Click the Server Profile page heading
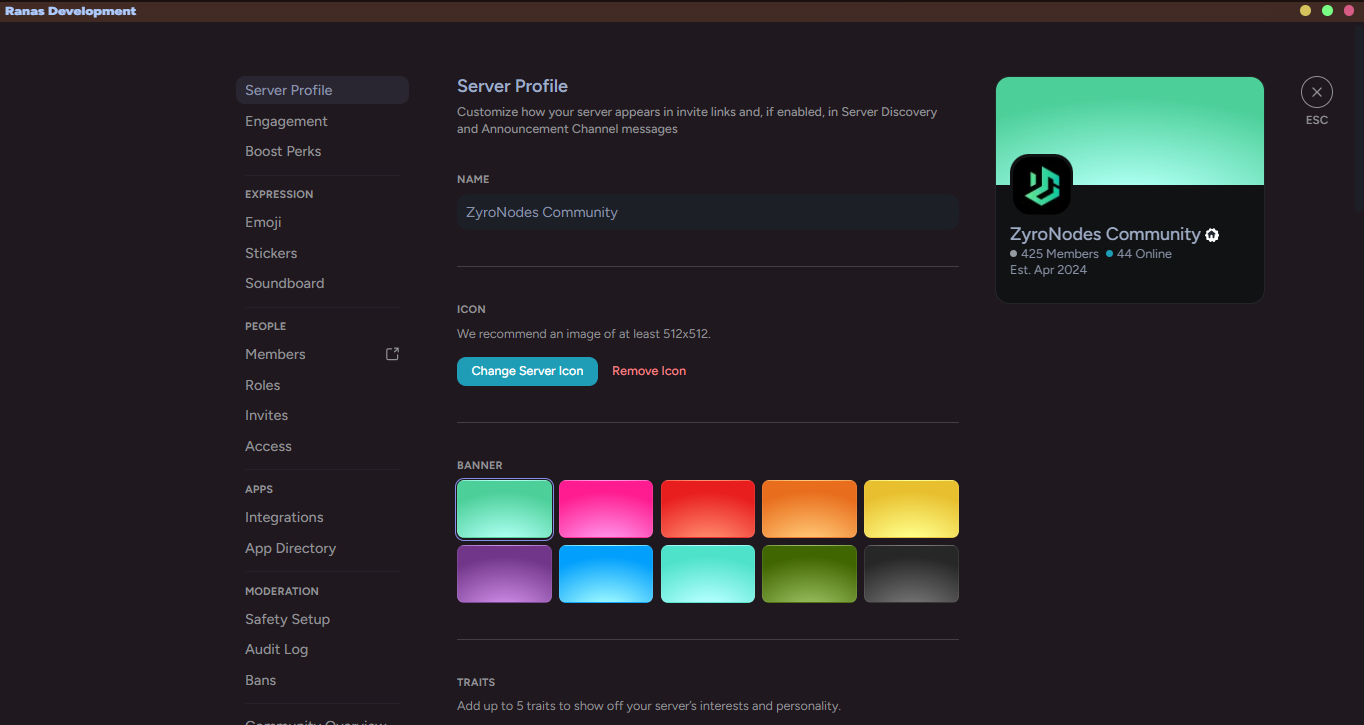 (512, 86)
